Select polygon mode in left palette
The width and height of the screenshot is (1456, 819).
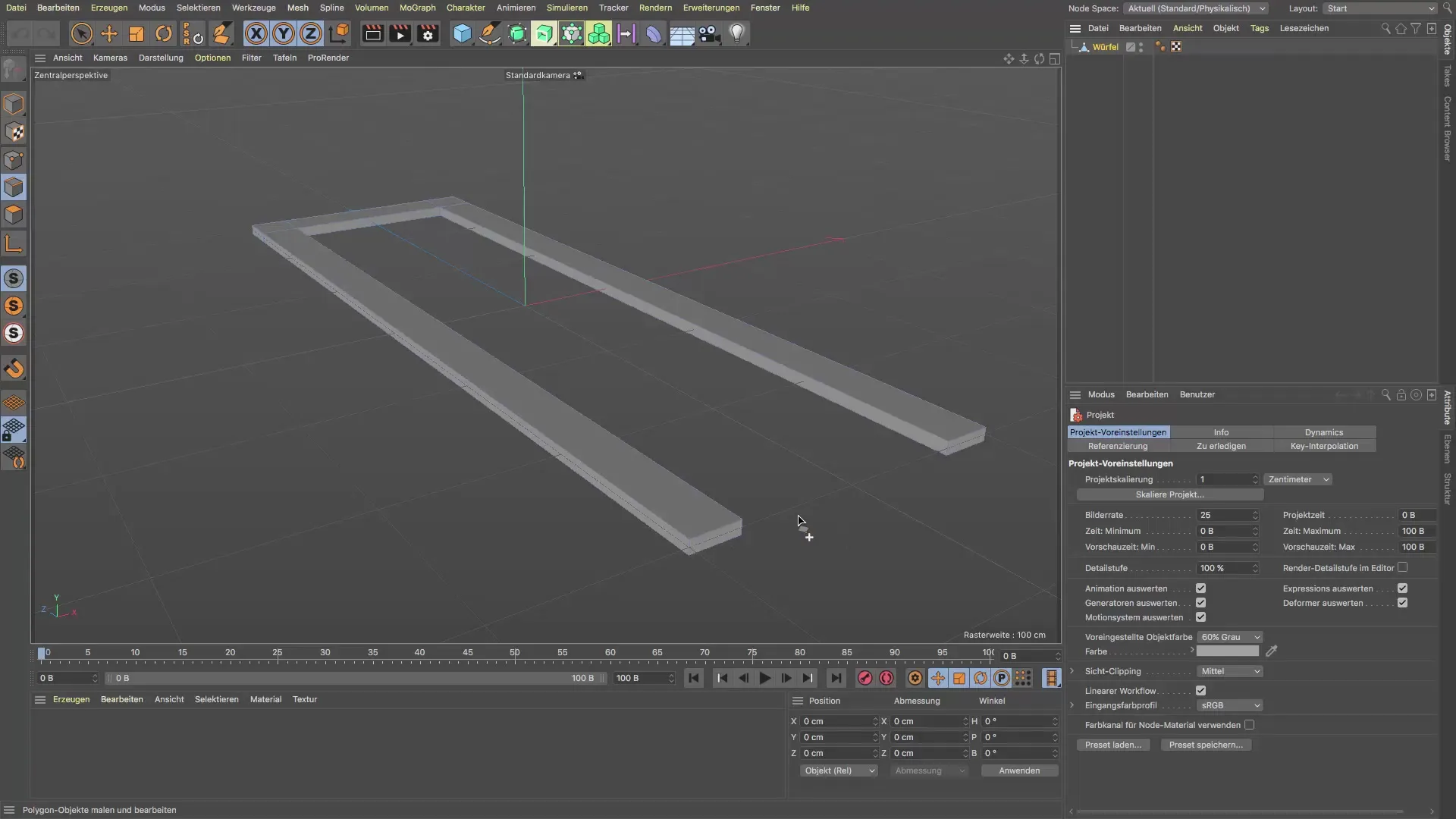tap(14, 215)
